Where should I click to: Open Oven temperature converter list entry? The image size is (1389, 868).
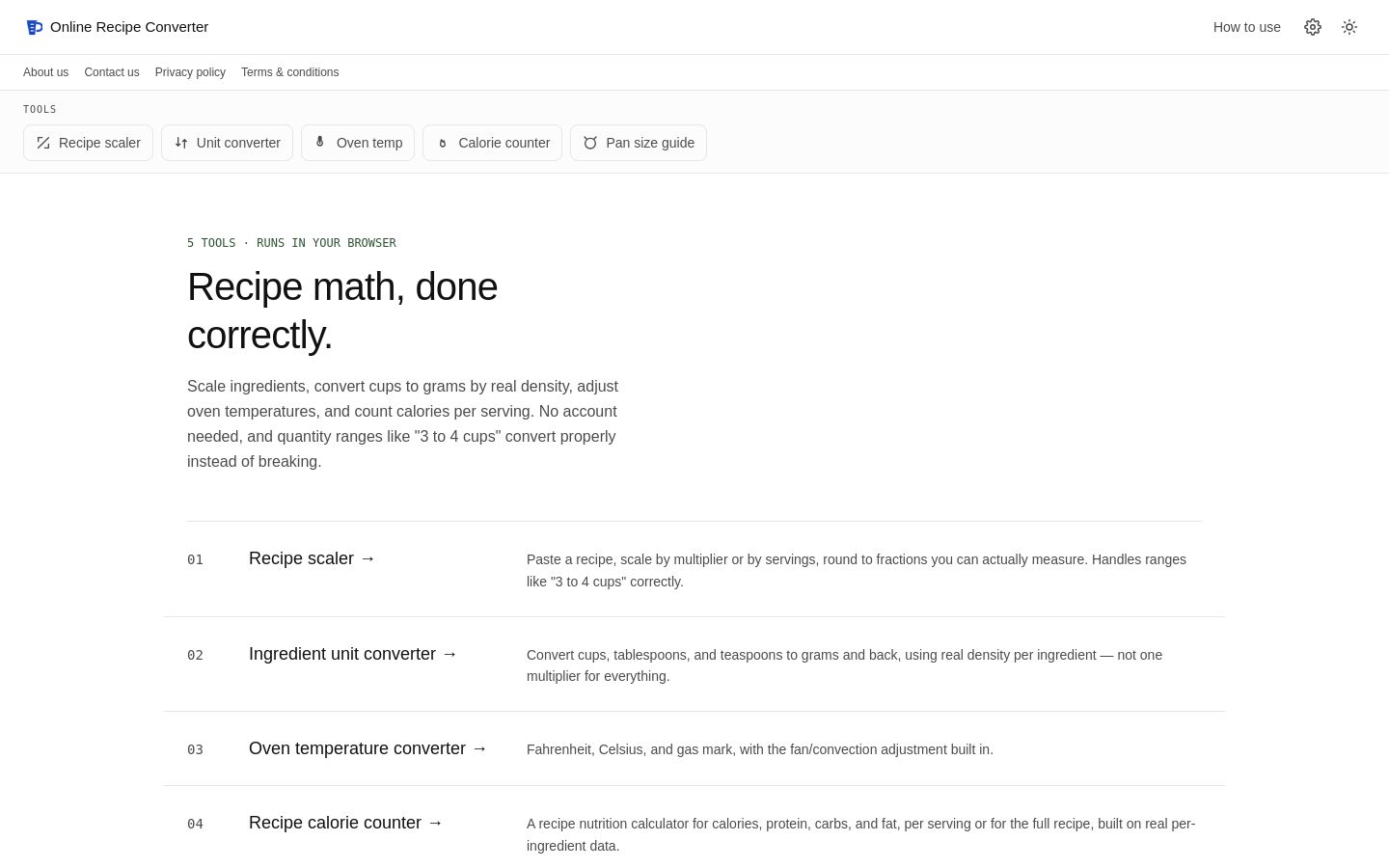click(x=368, y=748)
